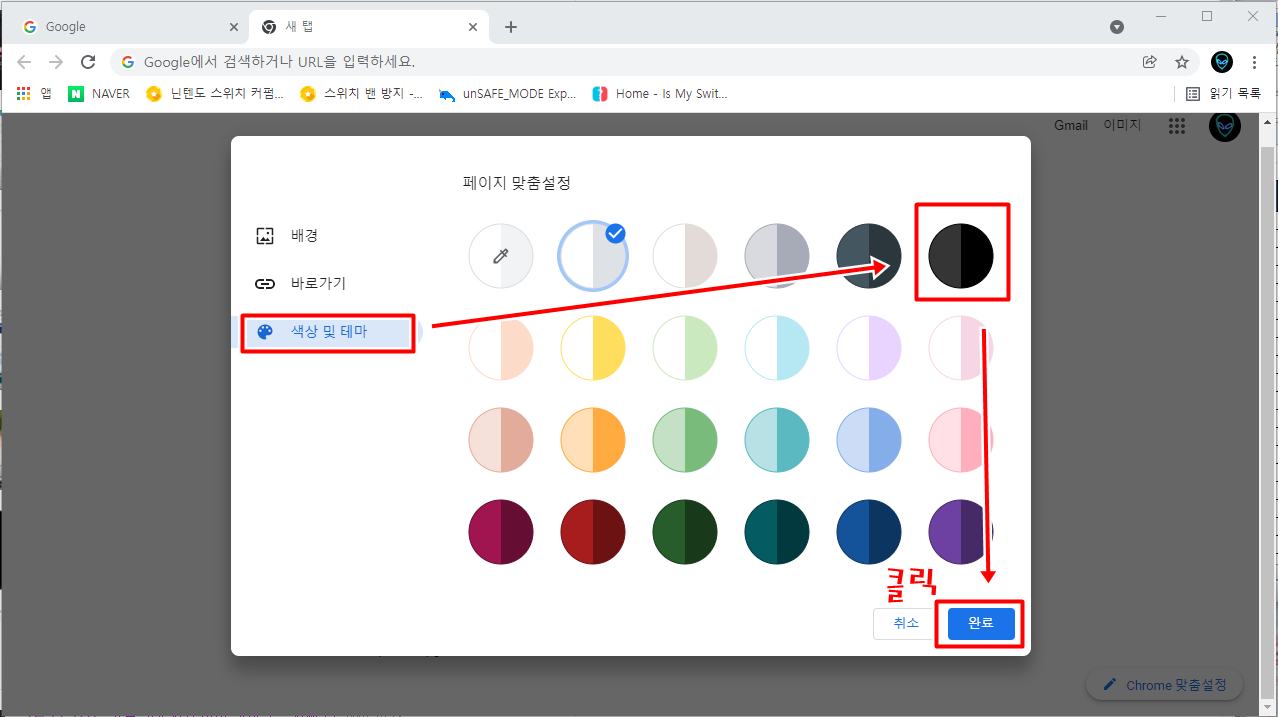1278x717 pixels.
Task: Select the warm grey color theme
Action: point(685,256)
